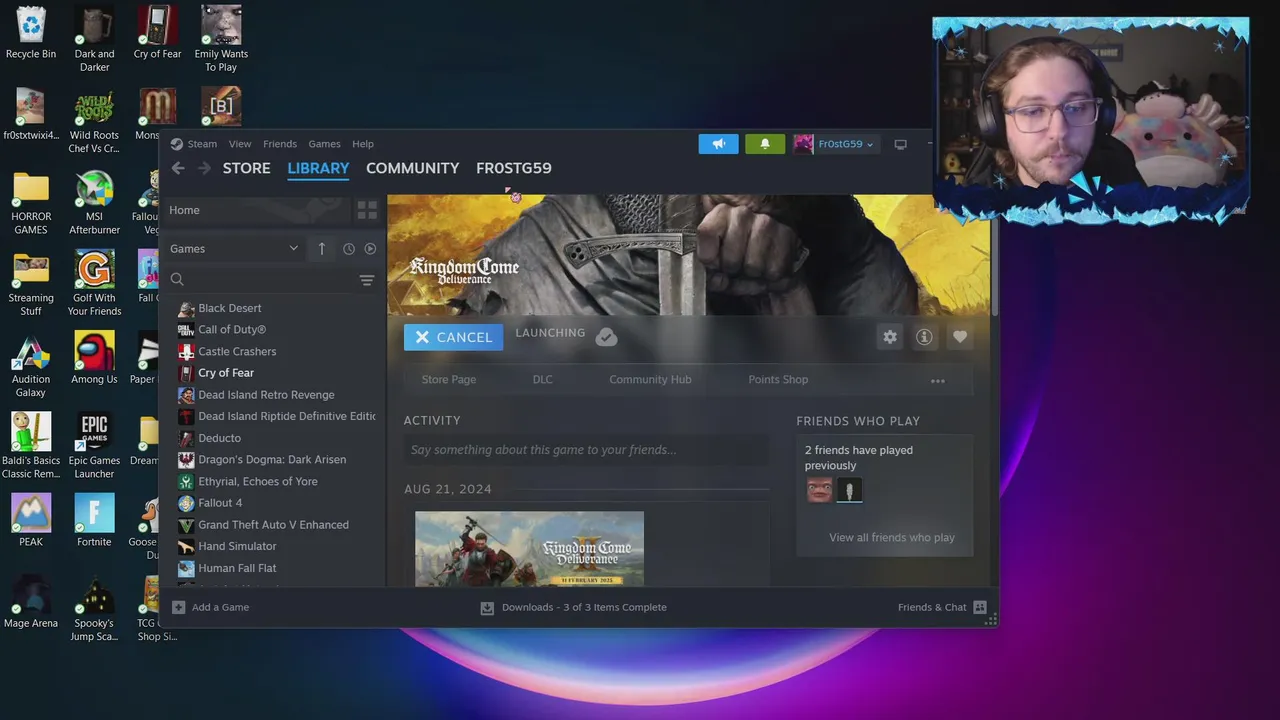The width and height of the screenshot is (1280, 720).
Task: Open the PEAK desktop icon
Action: pyautogui.click(x=31, y=520)
